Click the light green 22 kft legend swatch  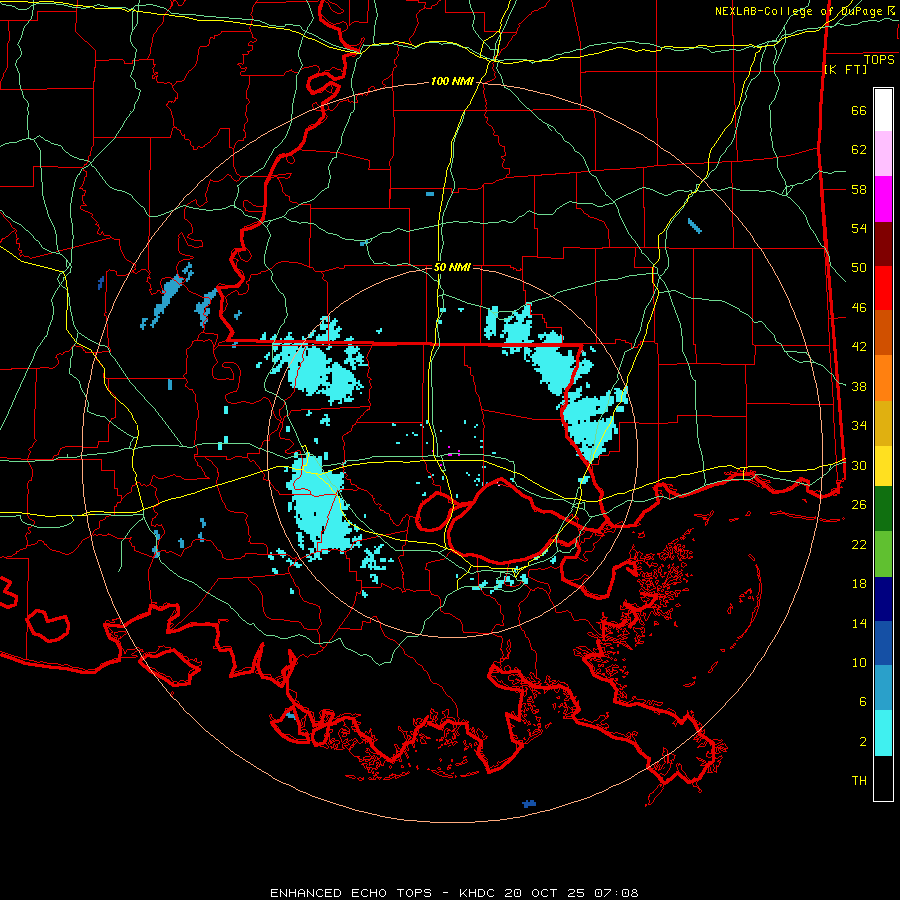883,554
